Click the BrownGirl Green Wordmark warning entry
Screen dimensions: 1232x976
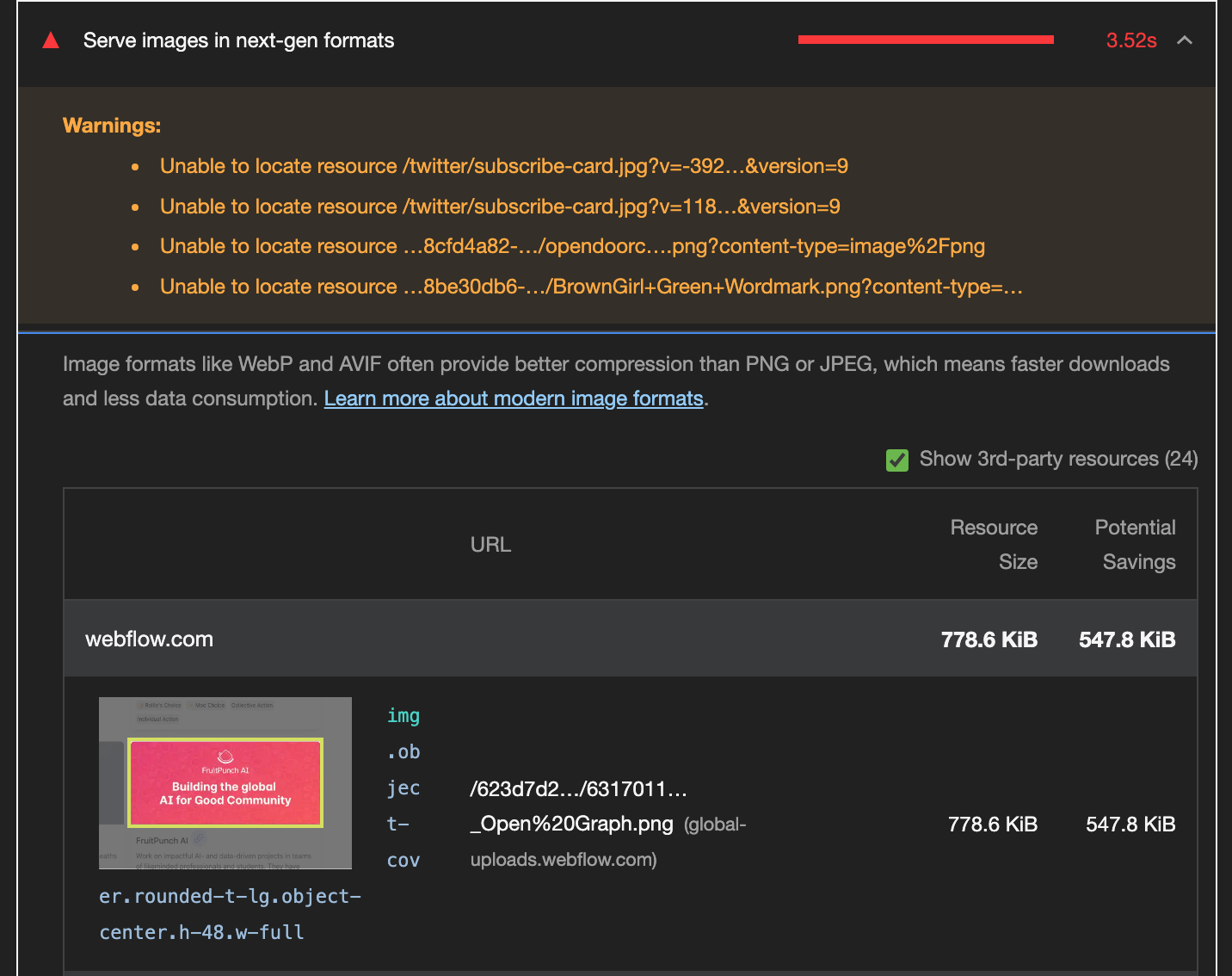point(591,286)
